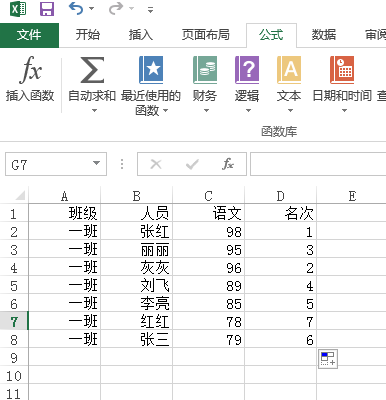
Task: Select cell with name 刘飞
Action: pyautogui.click(x=137, y=285)
